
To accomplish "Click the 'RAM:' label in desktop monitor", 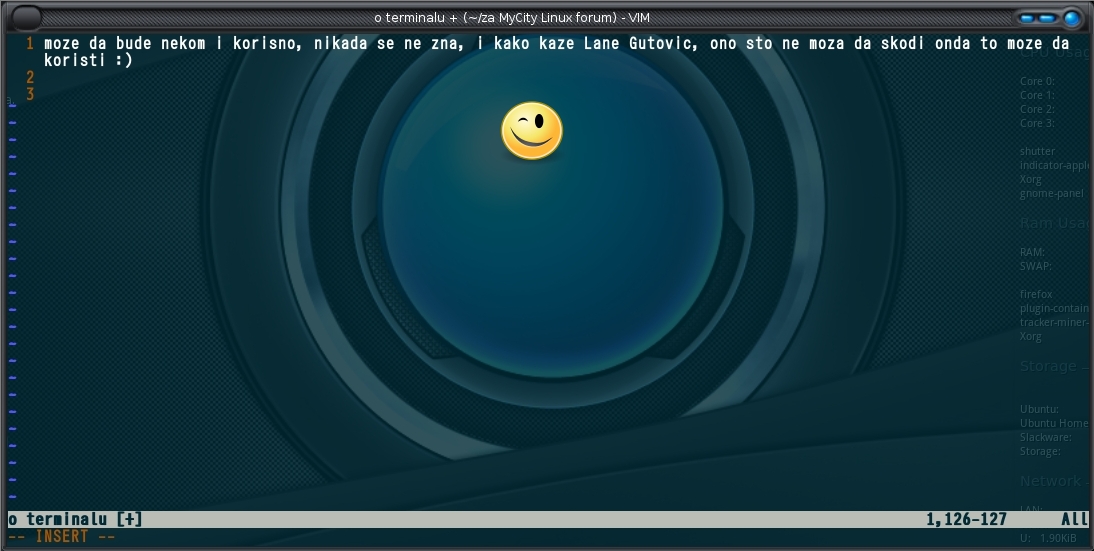I will [x=1032, y=252].
